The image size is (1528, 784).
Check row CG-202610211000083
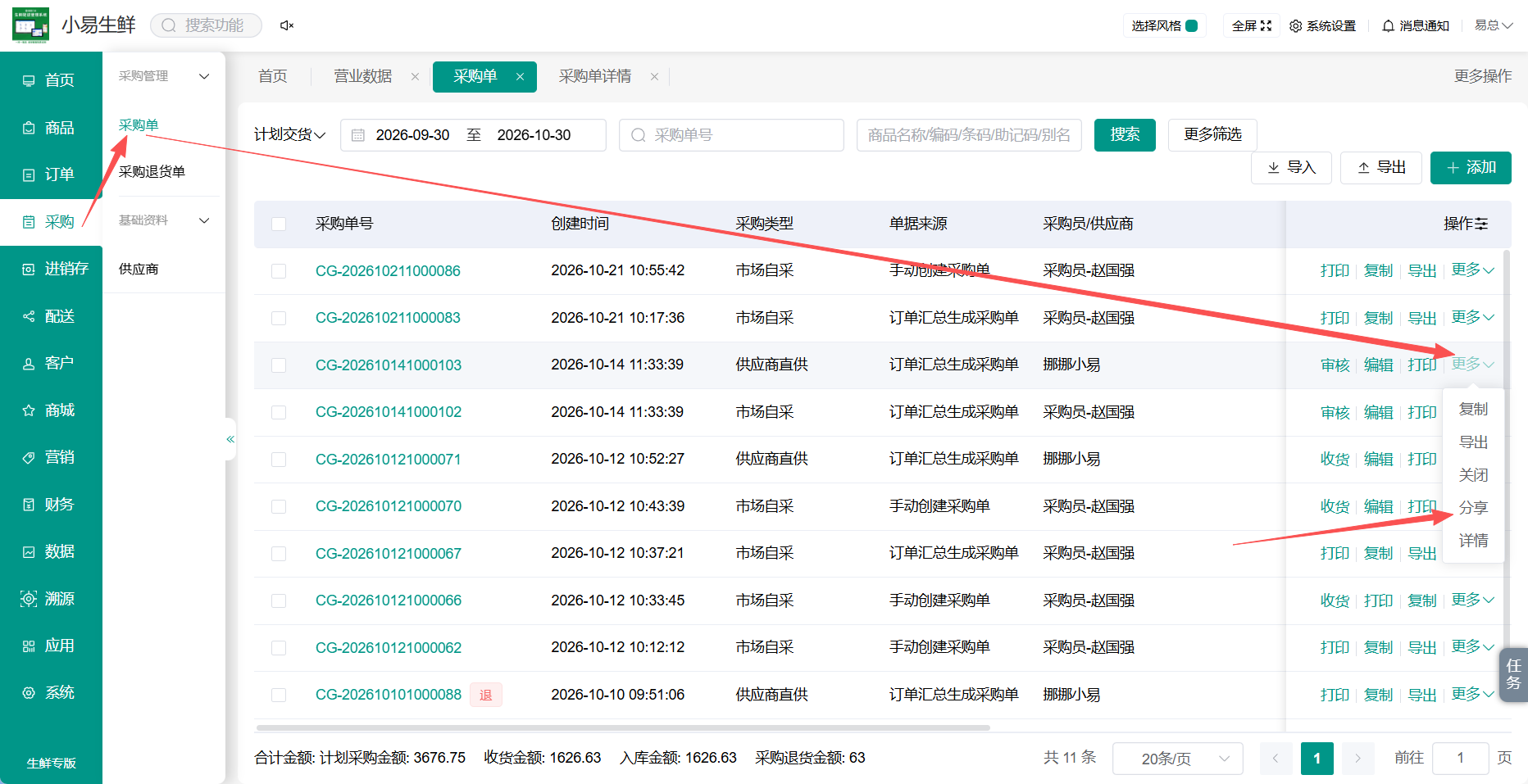pos(279,318)
